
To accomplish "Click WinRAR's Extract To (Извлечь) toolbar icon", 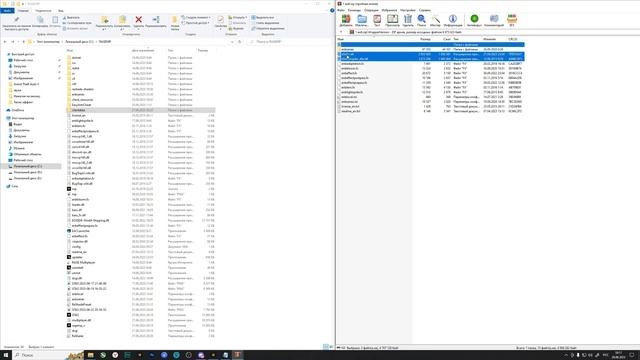I will (362, 20).
